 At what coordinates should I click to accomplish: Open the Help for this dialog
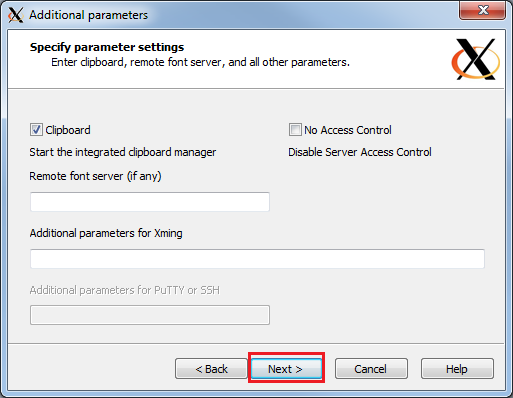pos(457,369)
